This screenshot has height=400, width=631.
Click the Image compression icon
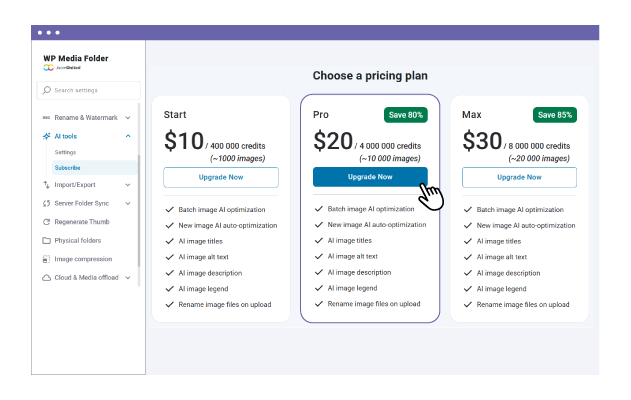[46, 259]
